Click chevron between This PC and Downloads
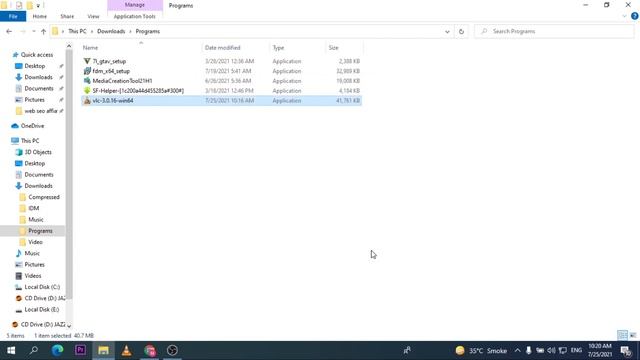 [x=92, y=31]
